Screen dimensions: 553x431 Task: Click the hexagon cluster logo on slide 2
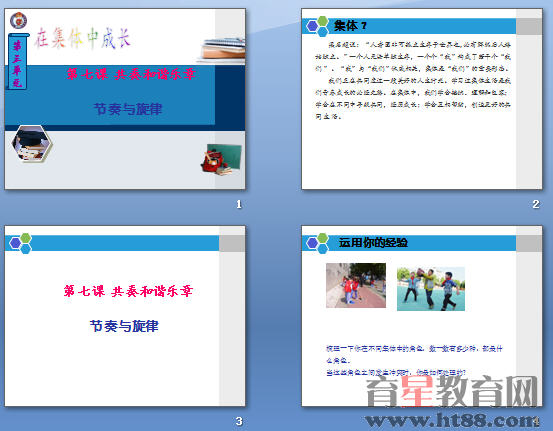tap(317, 26)
